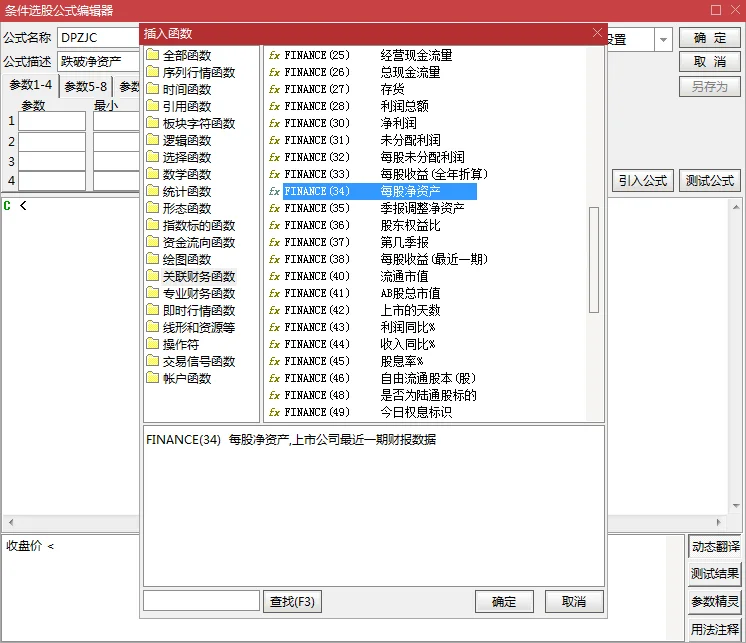Open the 线形和资源等 folder icon

(152, 327)
